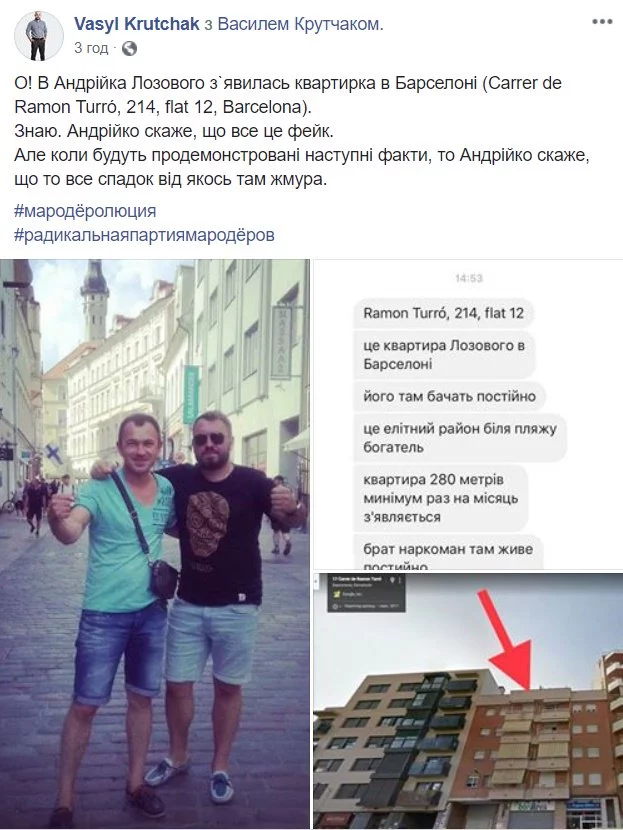Click the public globe privacy icon

click(x=129, y=49)
